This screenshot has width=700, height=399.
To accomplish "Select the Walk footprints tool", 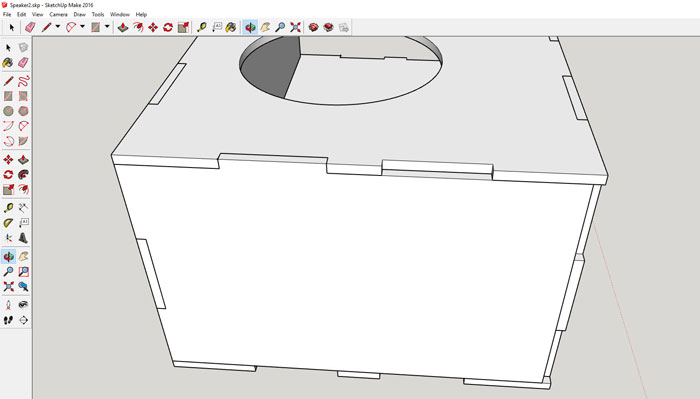I will point(8,320).
